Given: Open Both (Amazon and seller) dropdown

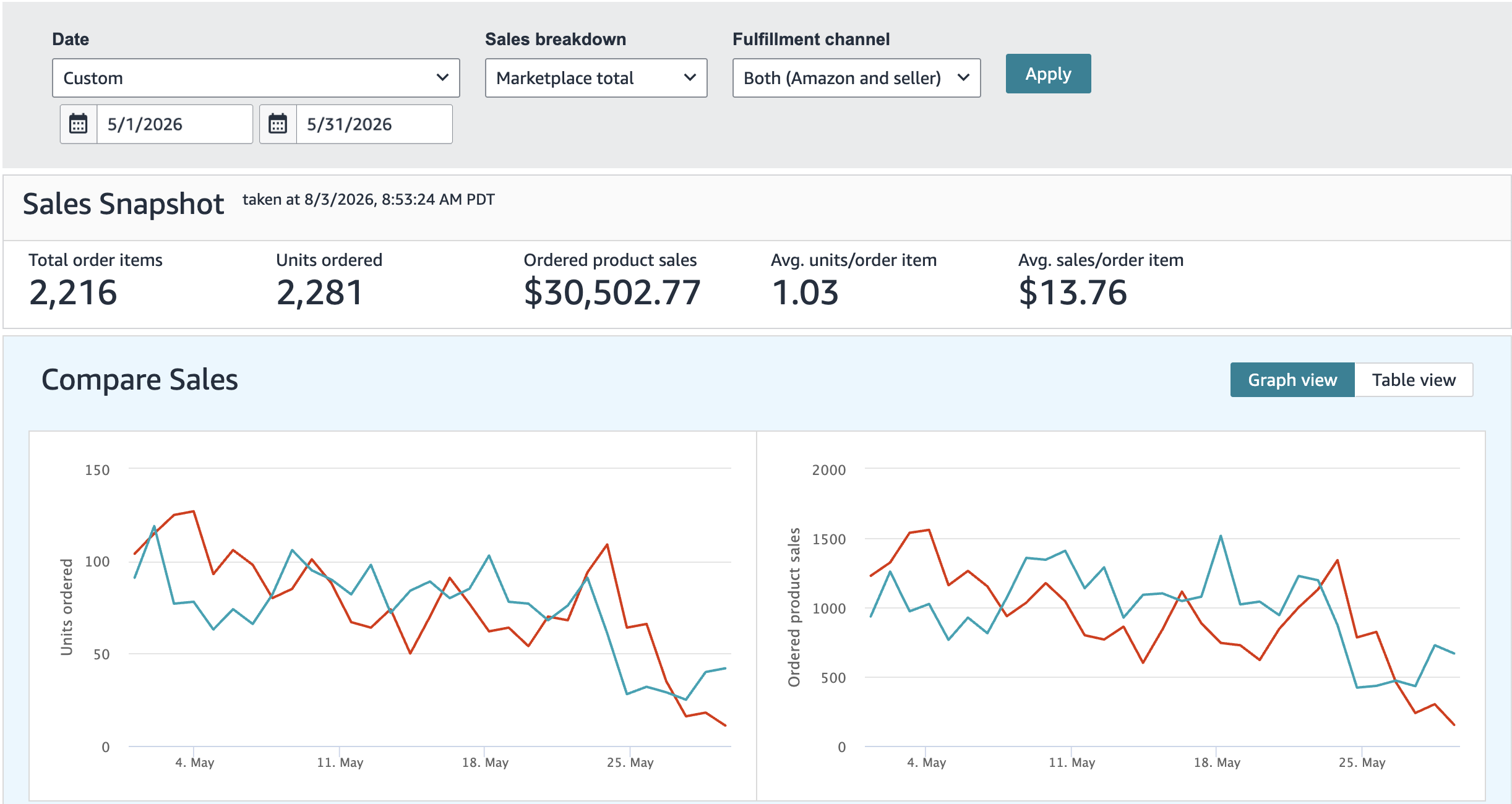Looking at the screenshot, I should (x=856, y=78).
